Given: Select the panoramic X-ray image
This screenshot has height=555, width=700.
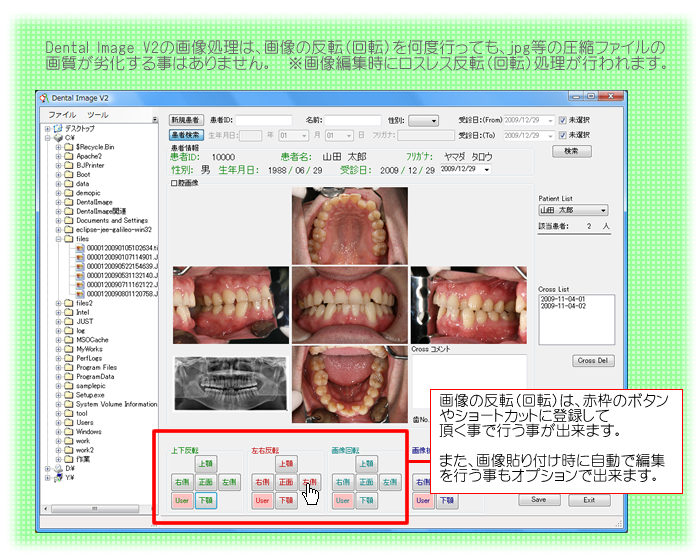Looking at the screenshot, I should click(x=230, y=383).
